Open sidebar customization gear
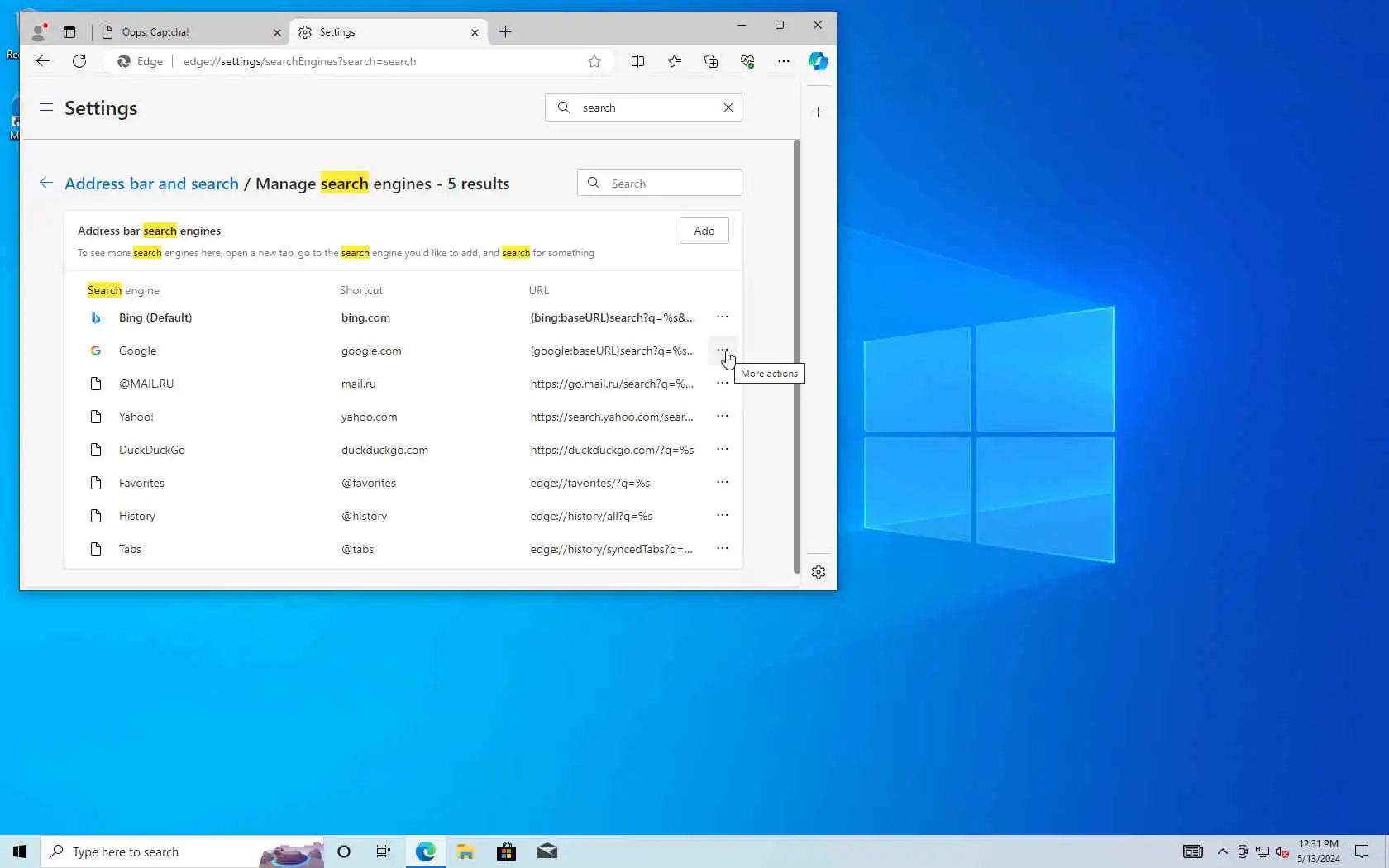Screen dimensions: 1389x868 (x=819, y=572)
